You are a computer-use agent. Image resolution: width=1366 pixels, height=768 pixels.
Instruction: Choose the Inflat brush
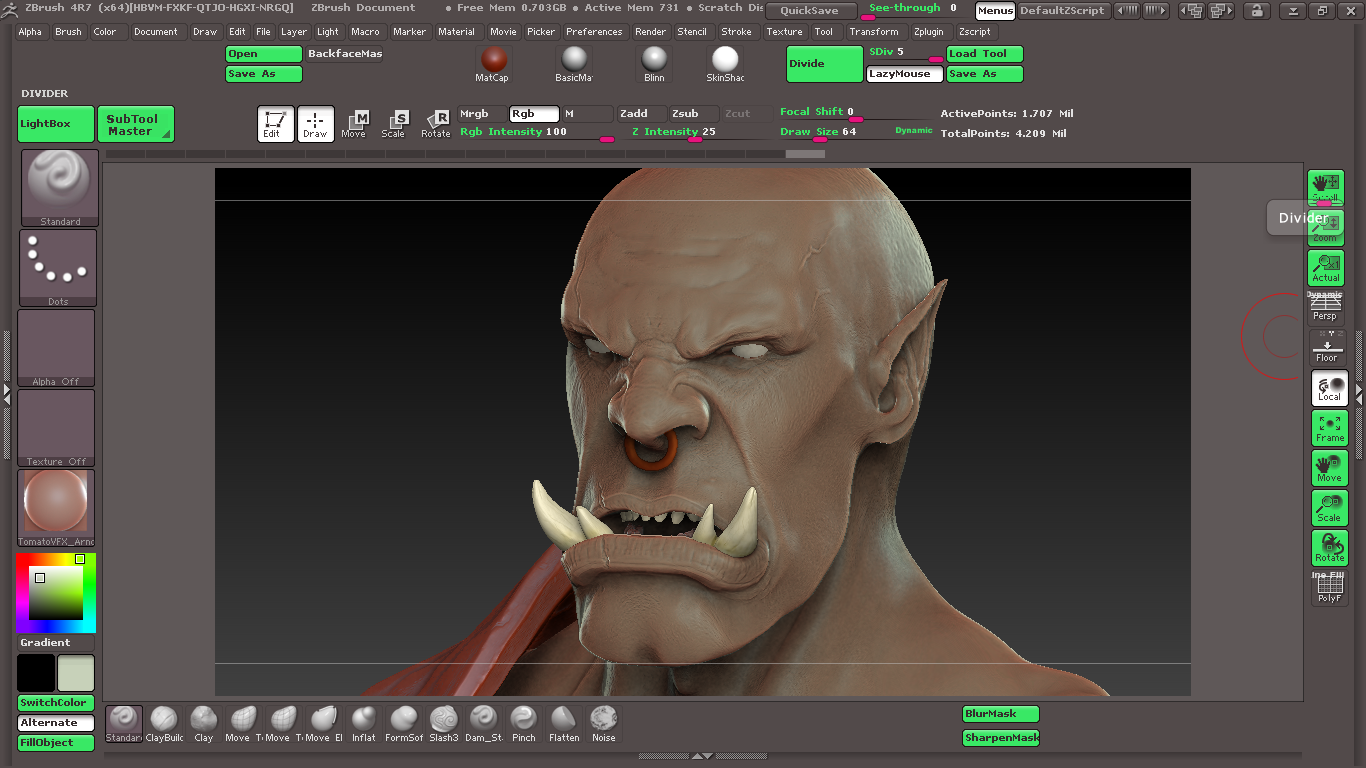pyautogui.click(x=364, y=724)
